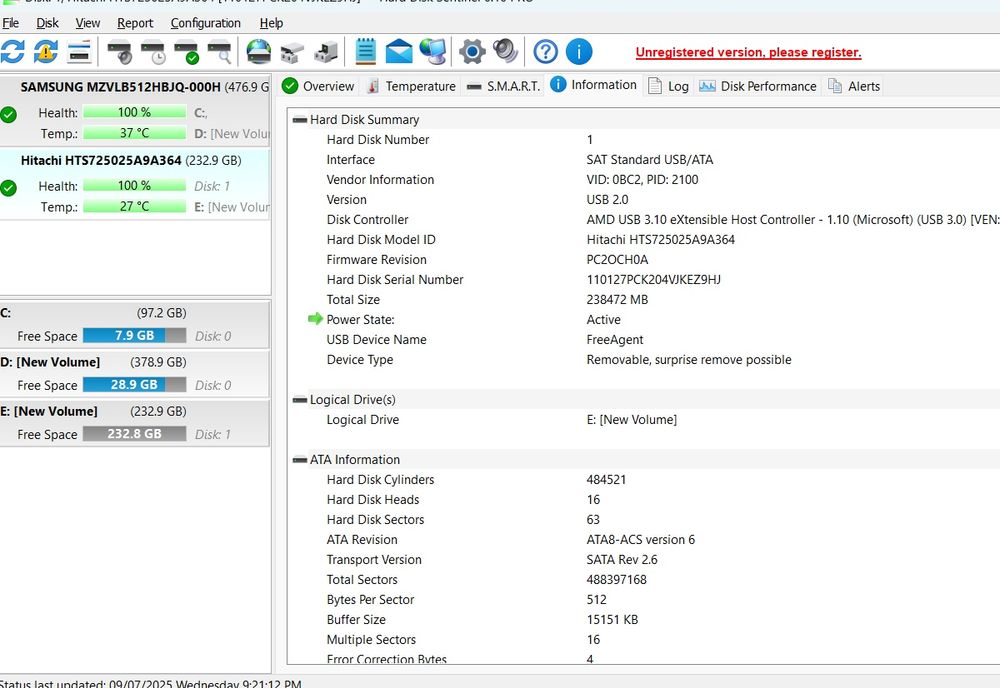Click the speaker sound icon
Viewport: 1000px width, 688px height.
(506, 52)
